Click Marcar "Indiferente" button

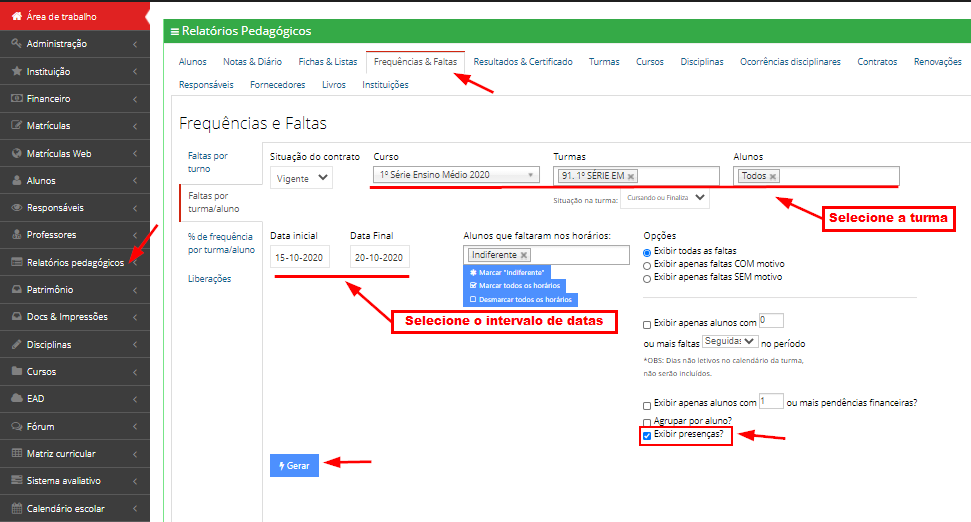(507, 272)
